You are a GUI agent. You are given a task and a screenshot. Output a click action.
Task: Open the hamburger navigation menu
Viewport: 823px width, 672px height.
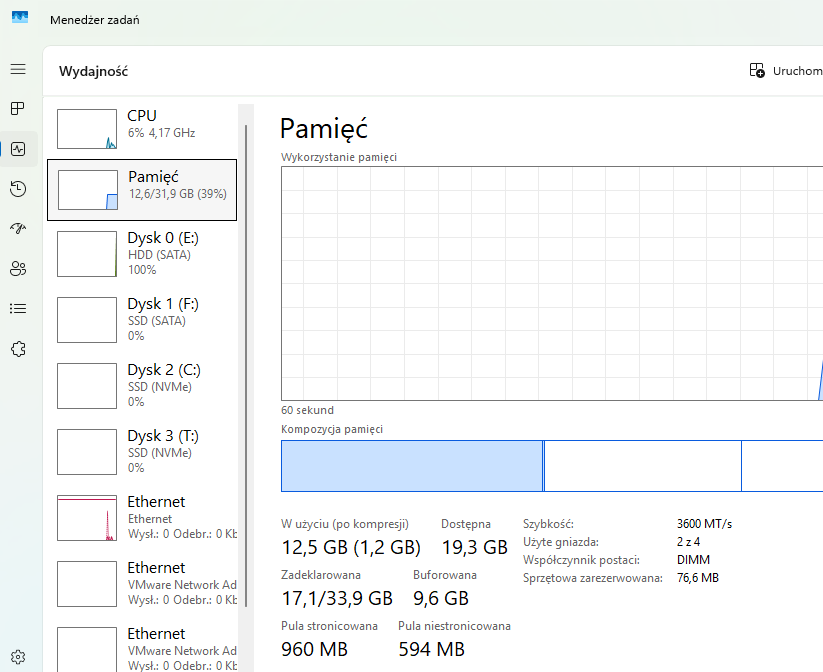pos(18,69)
